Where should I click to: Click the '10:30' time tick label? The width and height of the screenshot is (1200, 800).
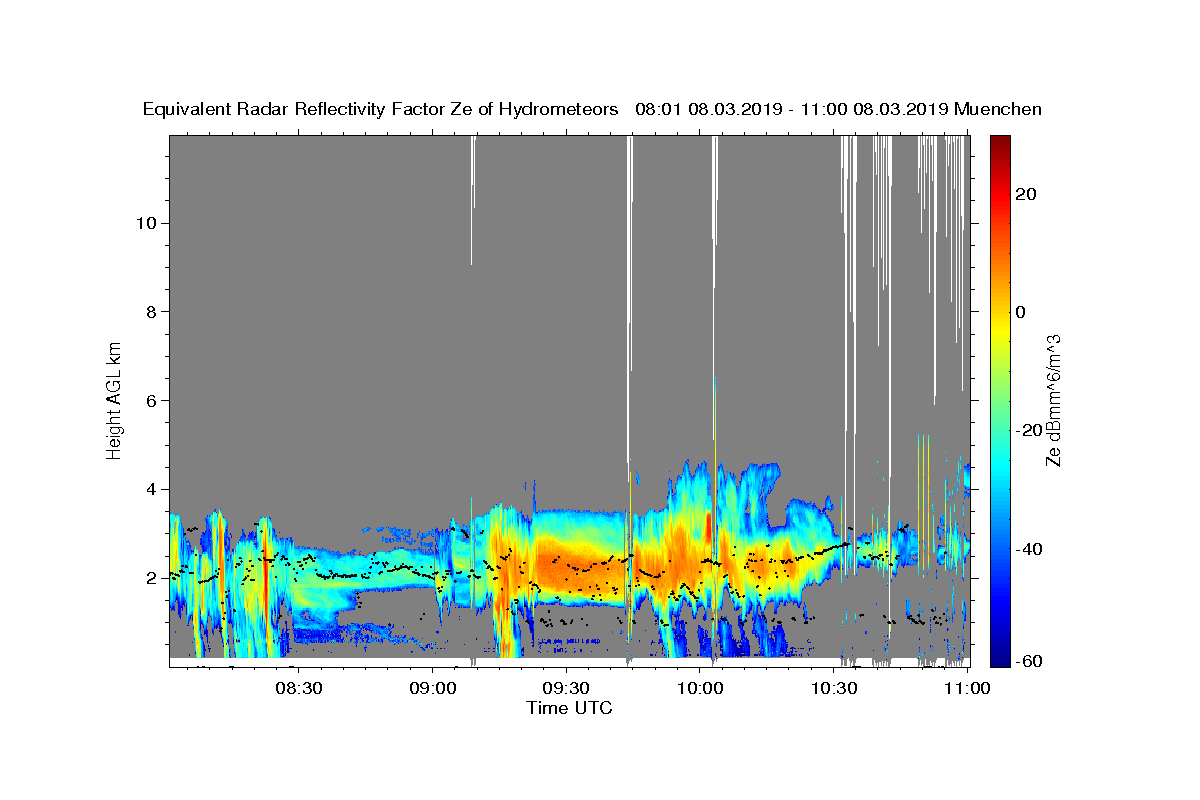coord(833,688)
